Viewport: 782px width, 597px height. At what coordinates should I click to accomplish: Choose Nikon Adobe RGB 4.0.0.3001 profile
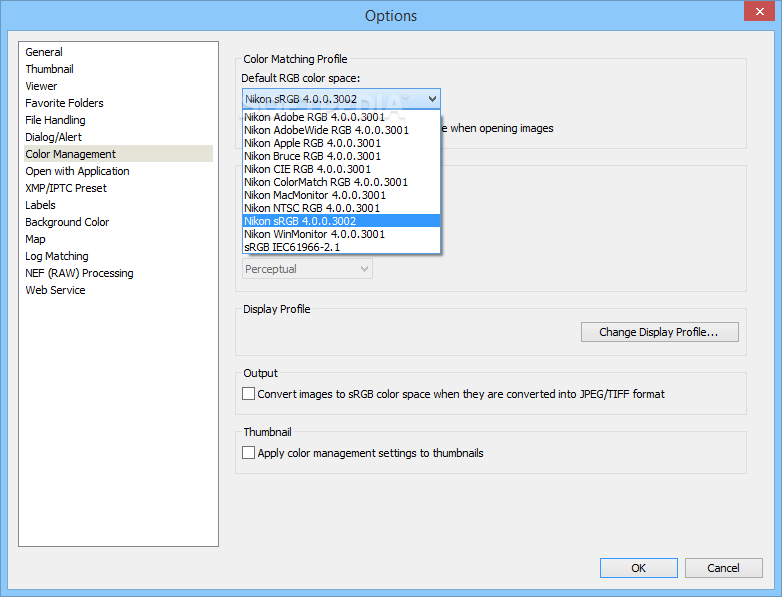pos(342,117)
